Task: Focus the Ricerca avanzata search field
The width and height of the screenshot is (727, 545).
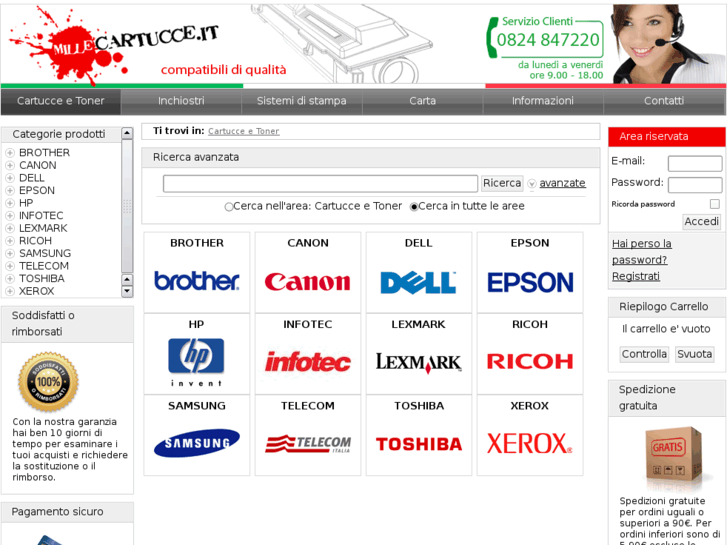Action: coord(320,184)
